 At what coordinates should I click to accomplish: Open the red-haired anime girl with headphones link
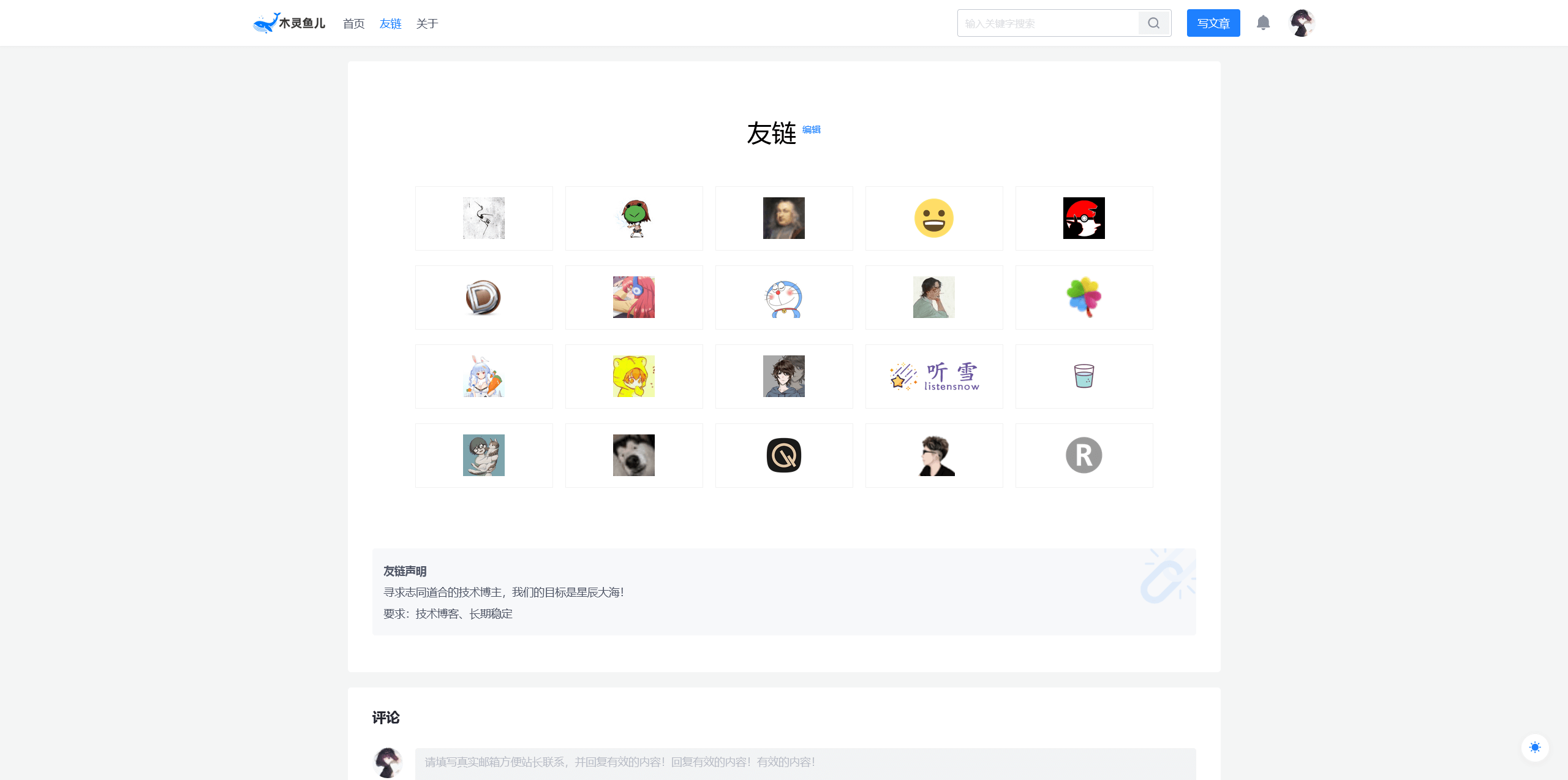point(634,297)
